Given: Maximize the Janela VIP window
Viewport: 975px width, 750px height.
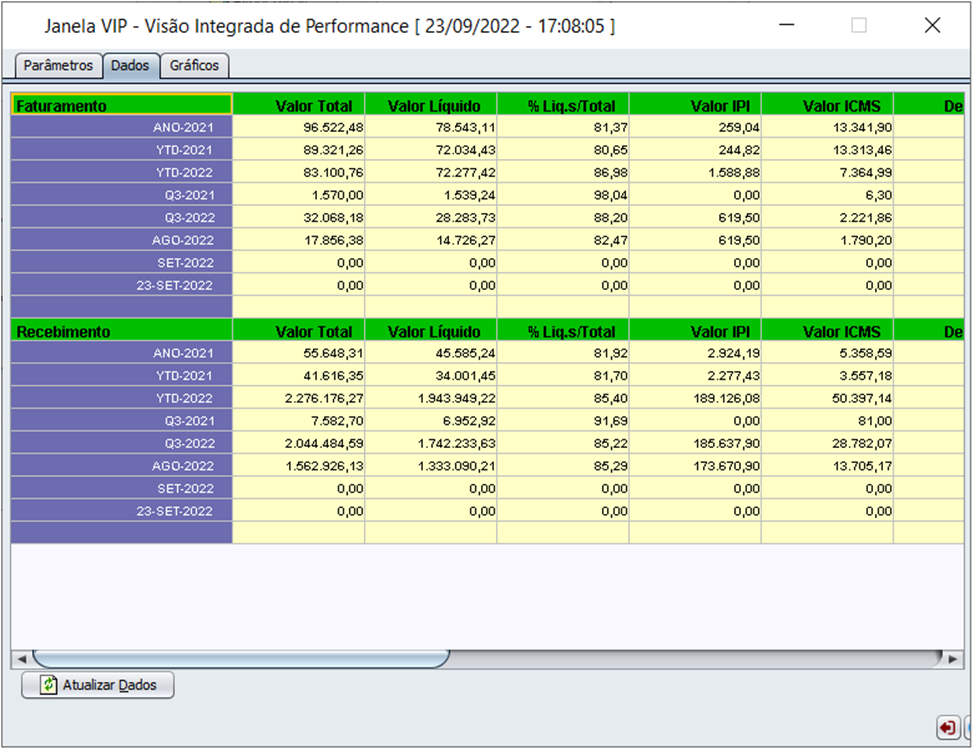Looking at the screenshot, I should tap(858, 26).
